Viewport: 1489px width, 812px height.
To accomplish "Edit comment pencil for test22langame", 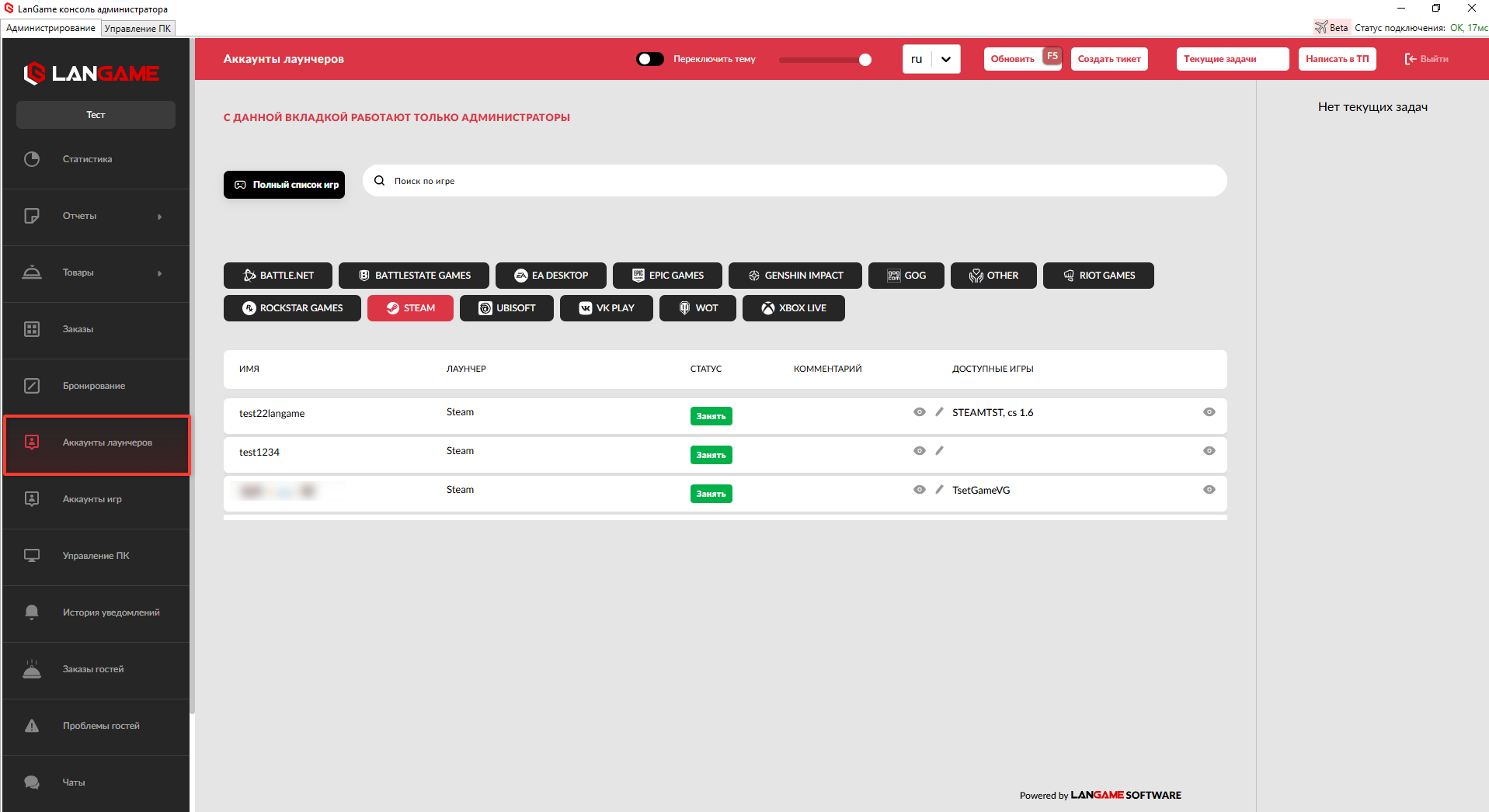I will (940, 412).
